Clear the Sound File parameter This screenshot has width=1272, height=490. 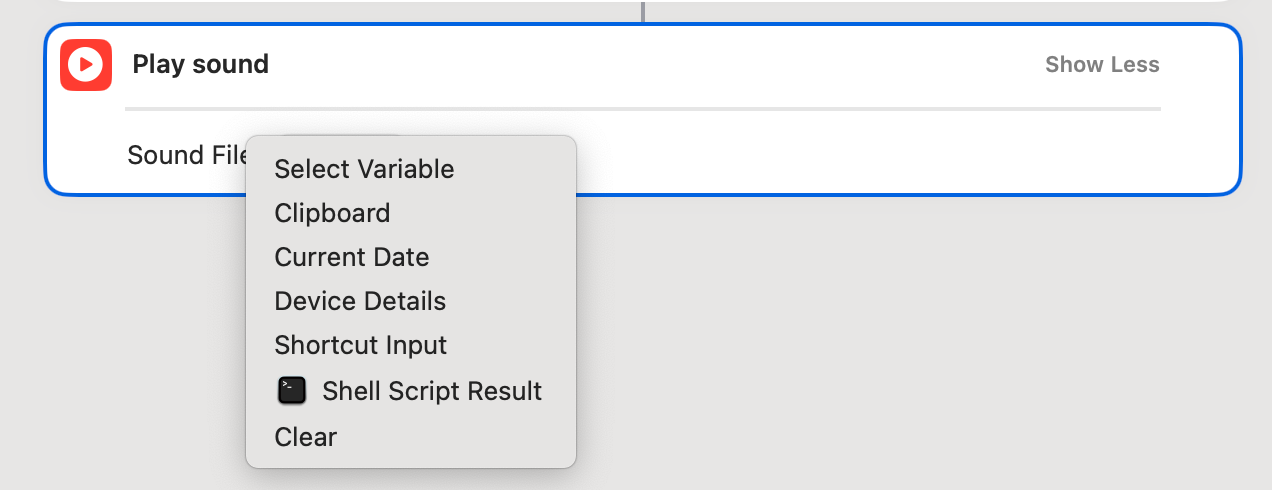click(x=305, y=437)
